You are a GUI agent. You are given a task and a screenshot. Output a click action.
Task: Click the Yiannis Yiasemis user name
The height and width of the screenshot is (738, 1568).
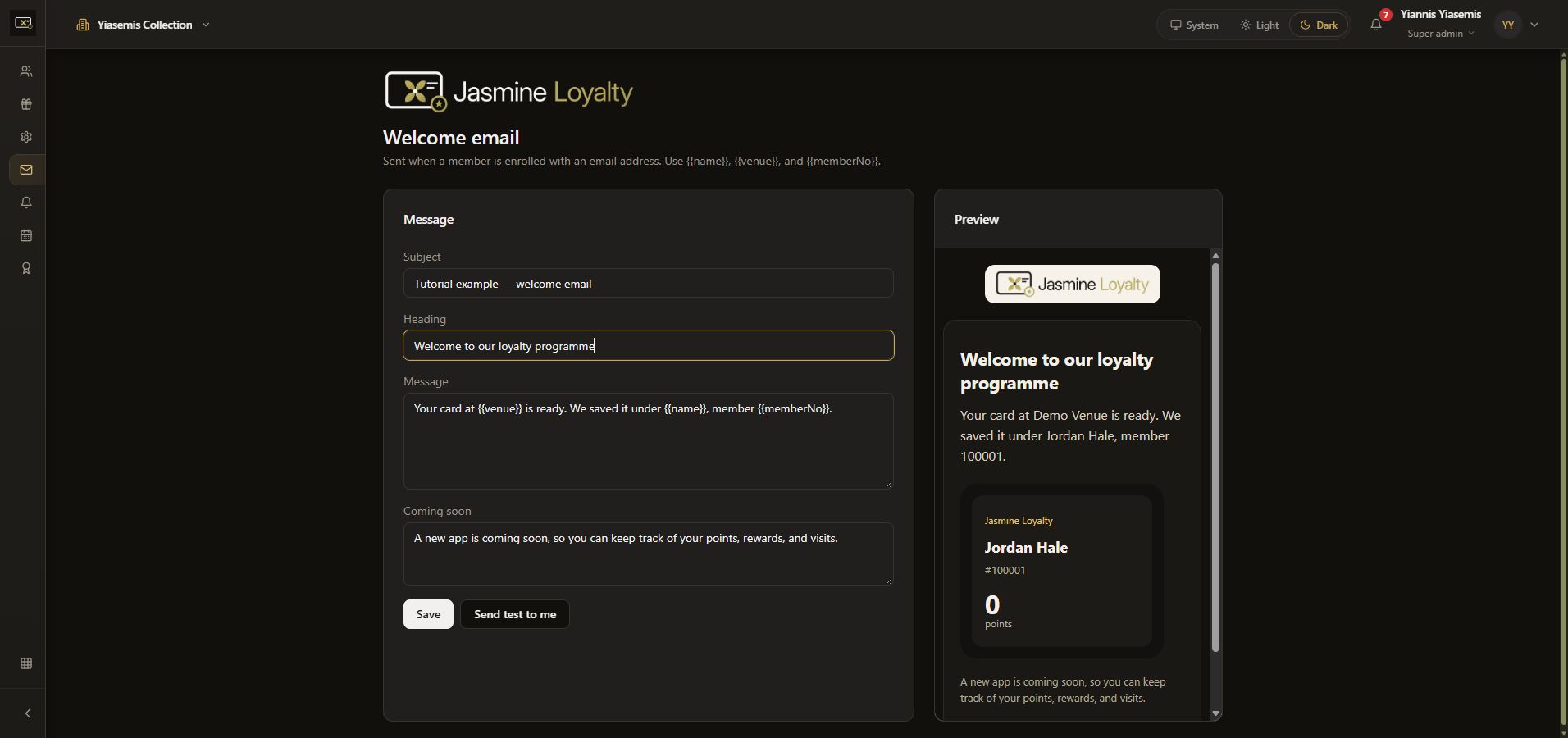click(1440, 14)
